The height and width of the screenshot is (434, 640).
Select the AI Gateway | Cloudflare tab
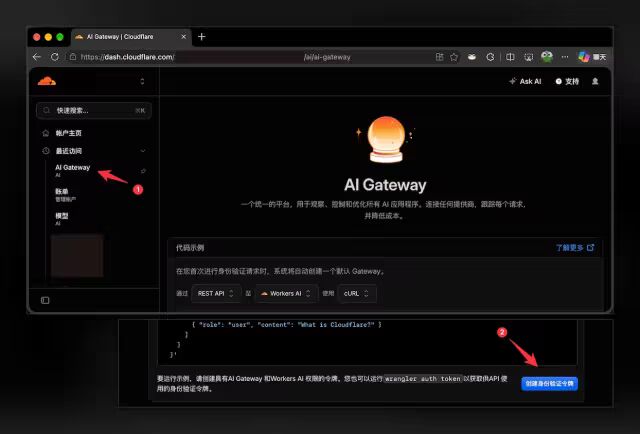(131, 37)
